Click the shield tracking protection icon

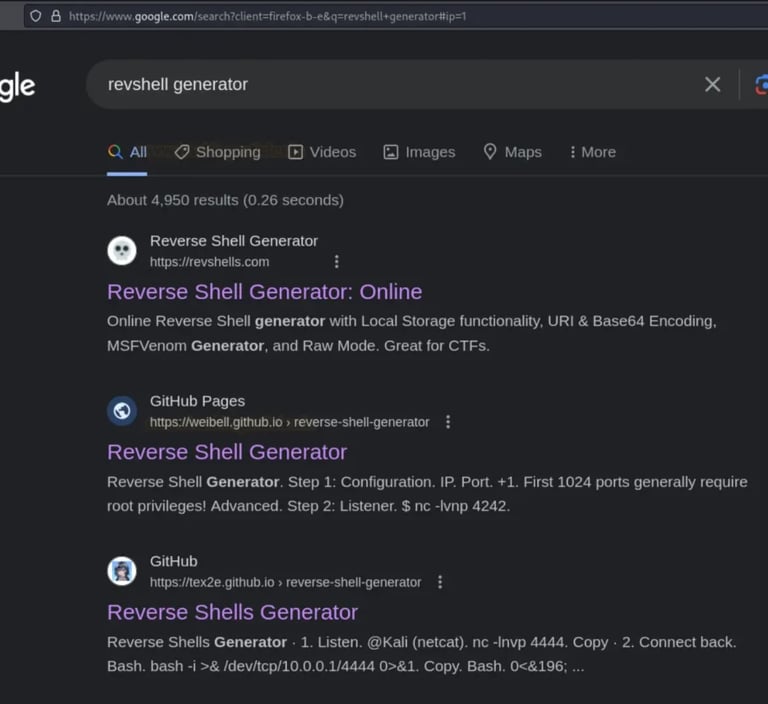36,16
